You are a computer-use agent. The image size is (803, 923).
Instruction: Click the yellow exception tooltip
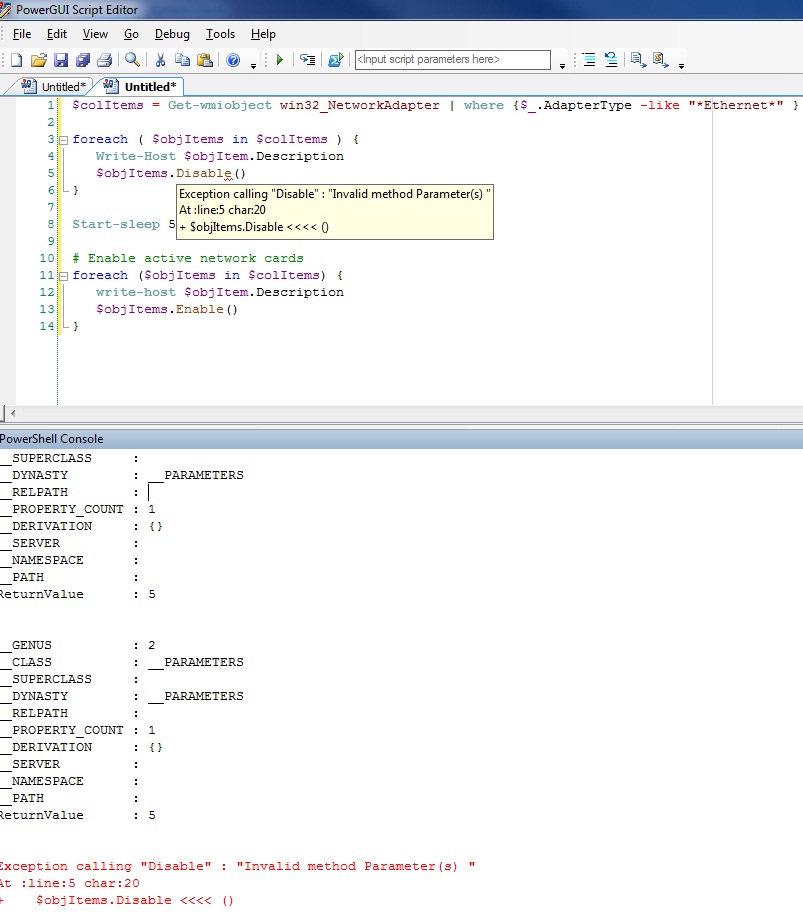click(334, 211)
